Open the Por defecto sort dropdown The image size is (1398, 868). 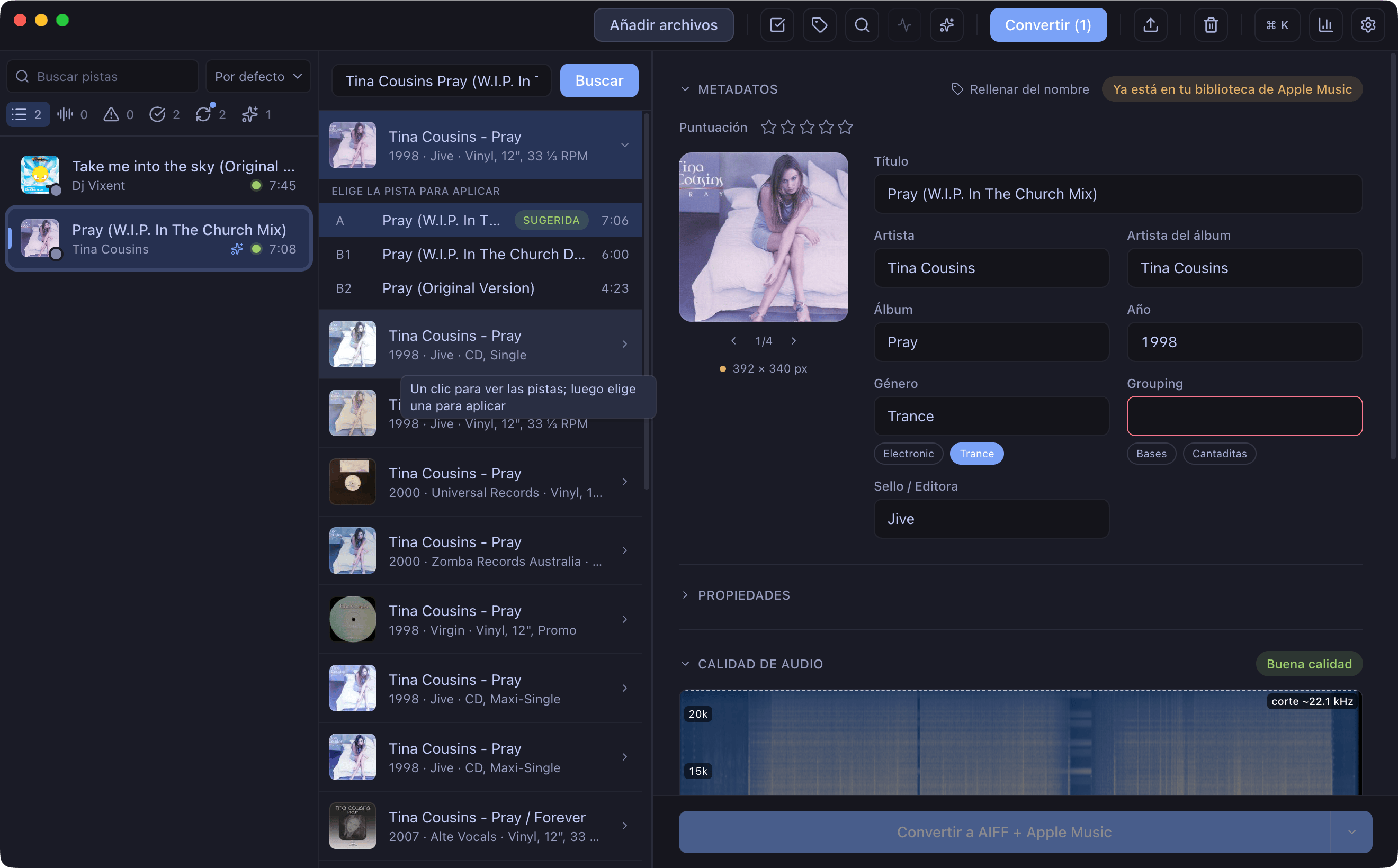click(x=258, y=76)
